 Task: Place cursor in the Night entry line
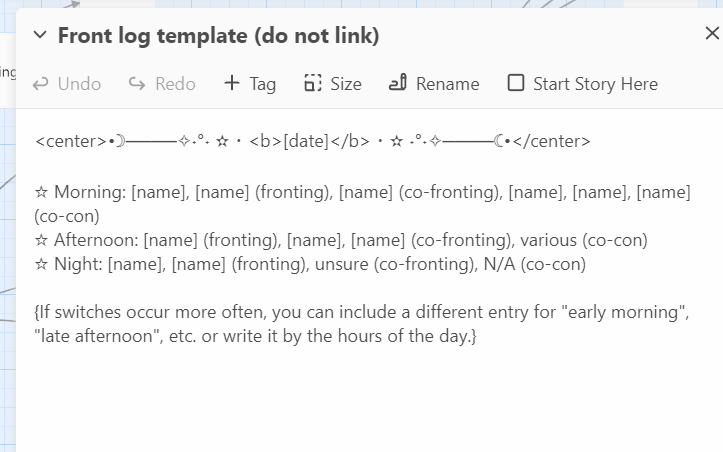pyautogui.click(x=310, y=264)
